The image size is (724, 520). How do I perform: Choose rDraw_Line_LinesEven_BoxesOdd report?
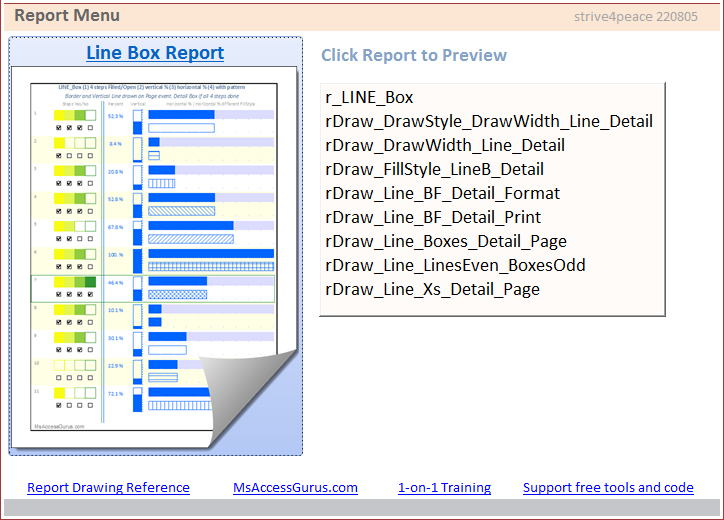tap(492, 266)
